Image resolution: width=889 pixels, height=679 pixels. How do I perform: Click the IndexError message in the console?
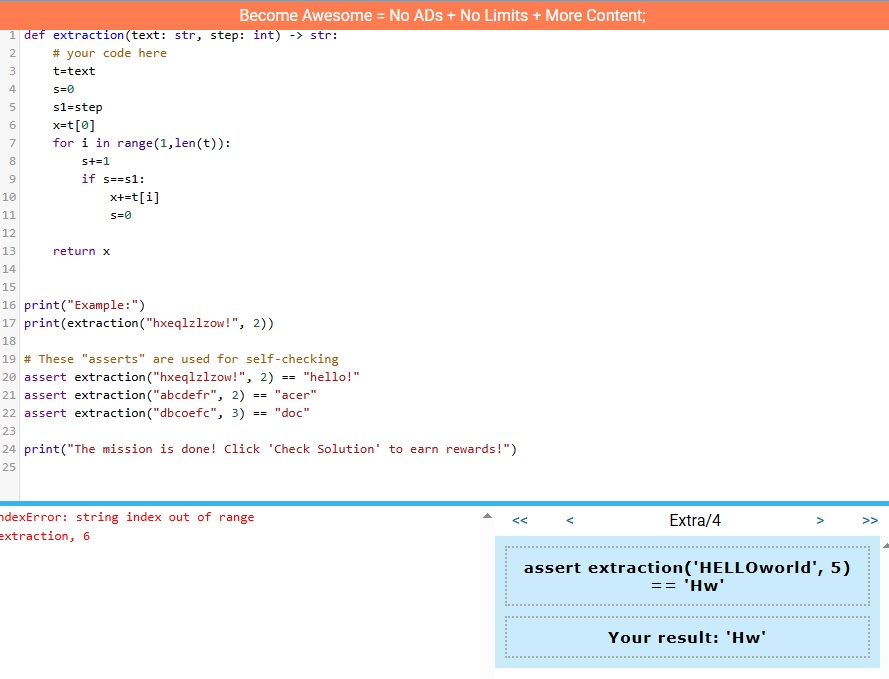[x=126, y=517]
